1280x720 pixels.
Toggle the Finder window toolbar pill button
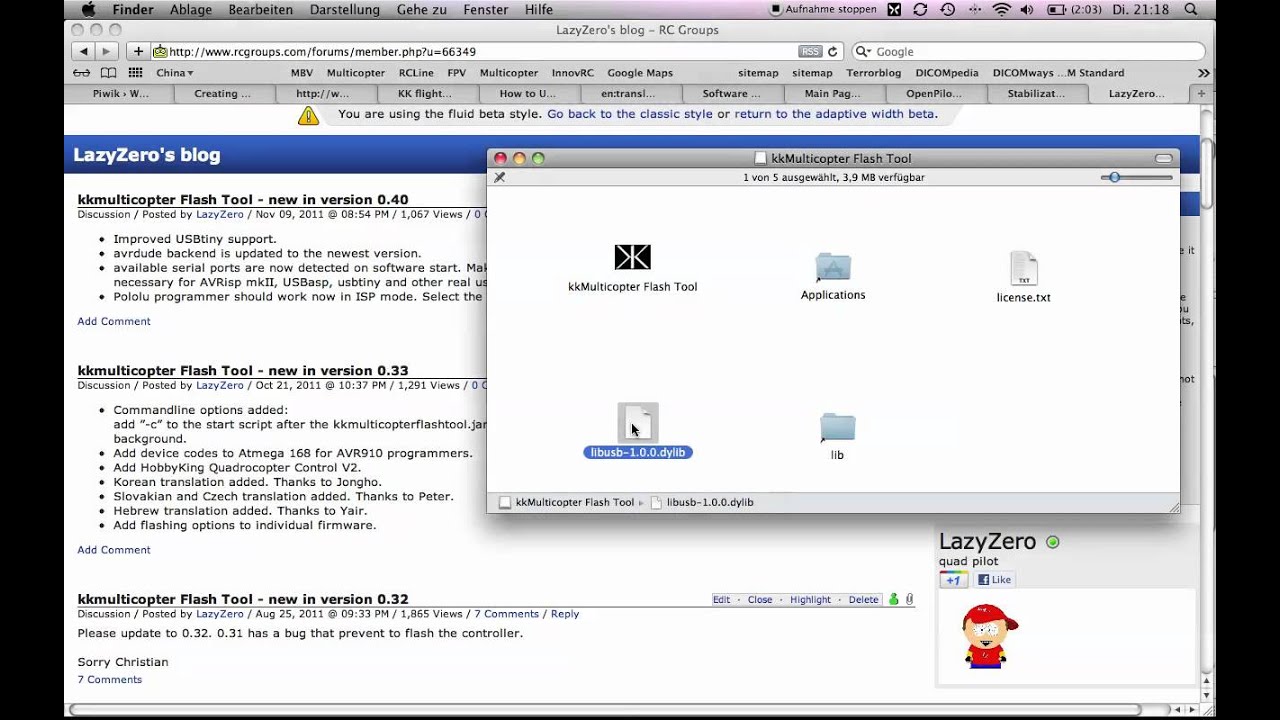[x=1163, y=158]
